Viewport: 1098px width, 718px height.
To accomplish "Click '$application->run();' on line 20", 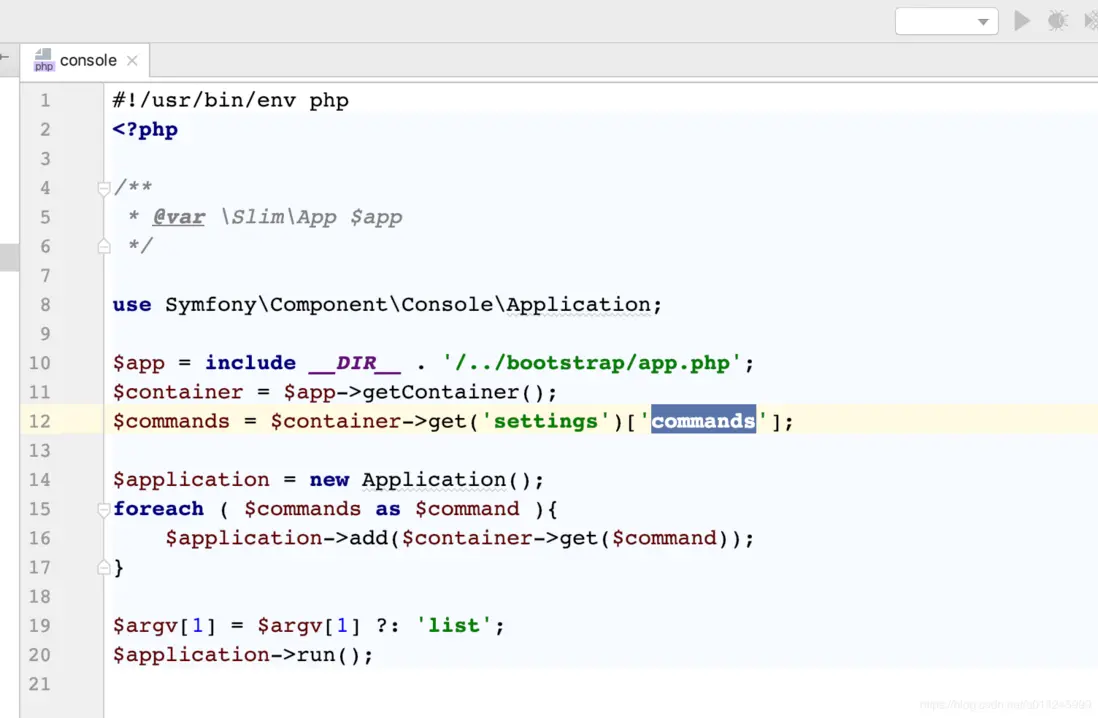I will coord(243,655).
